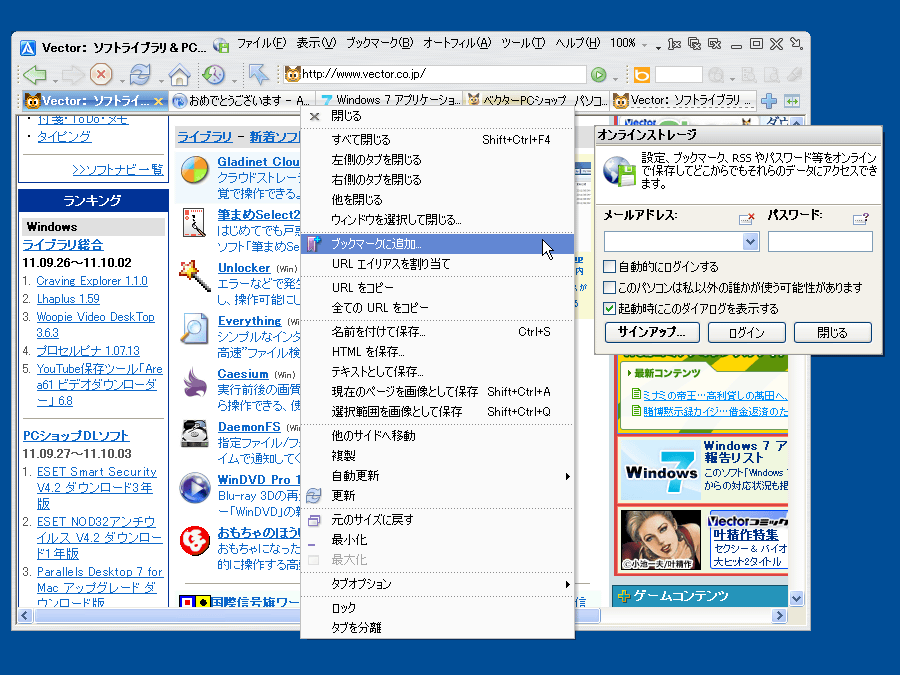The height and width of the screenshot is (675, 900).
Task: Open the Lhaplus 1.59 ranking link
Action: pos(68,298)
